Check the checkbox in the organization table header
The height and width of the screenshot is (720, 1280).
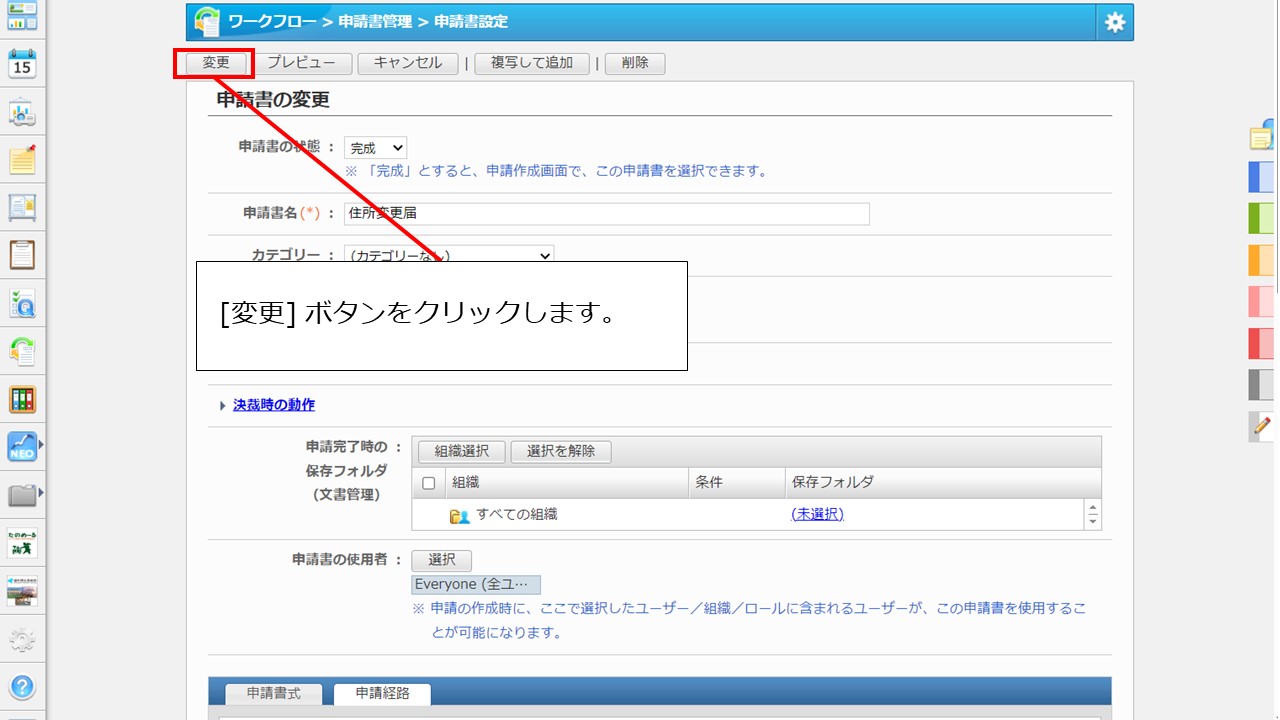[x=427, y=481]
